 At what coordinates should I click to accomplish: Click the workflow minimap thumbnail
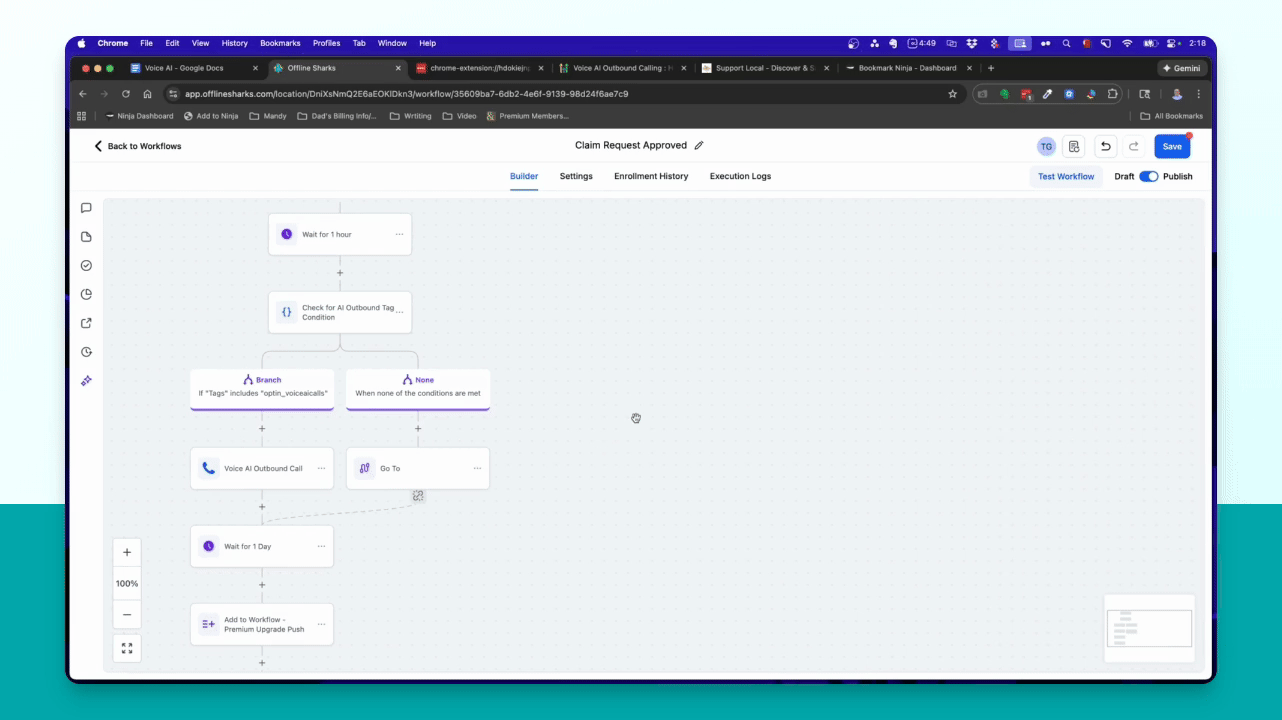[x=1149, y=628]
